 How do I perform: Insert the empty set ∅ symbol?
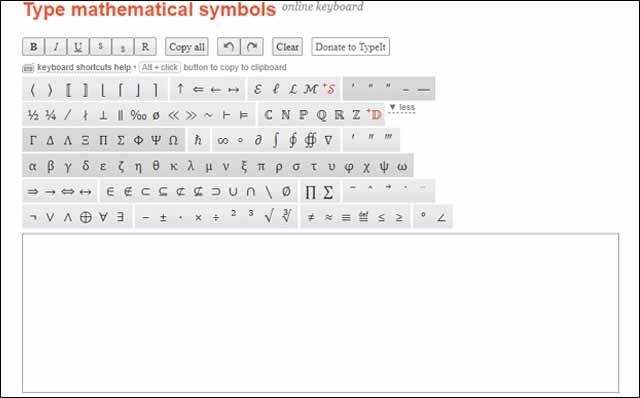pos(286,191)
